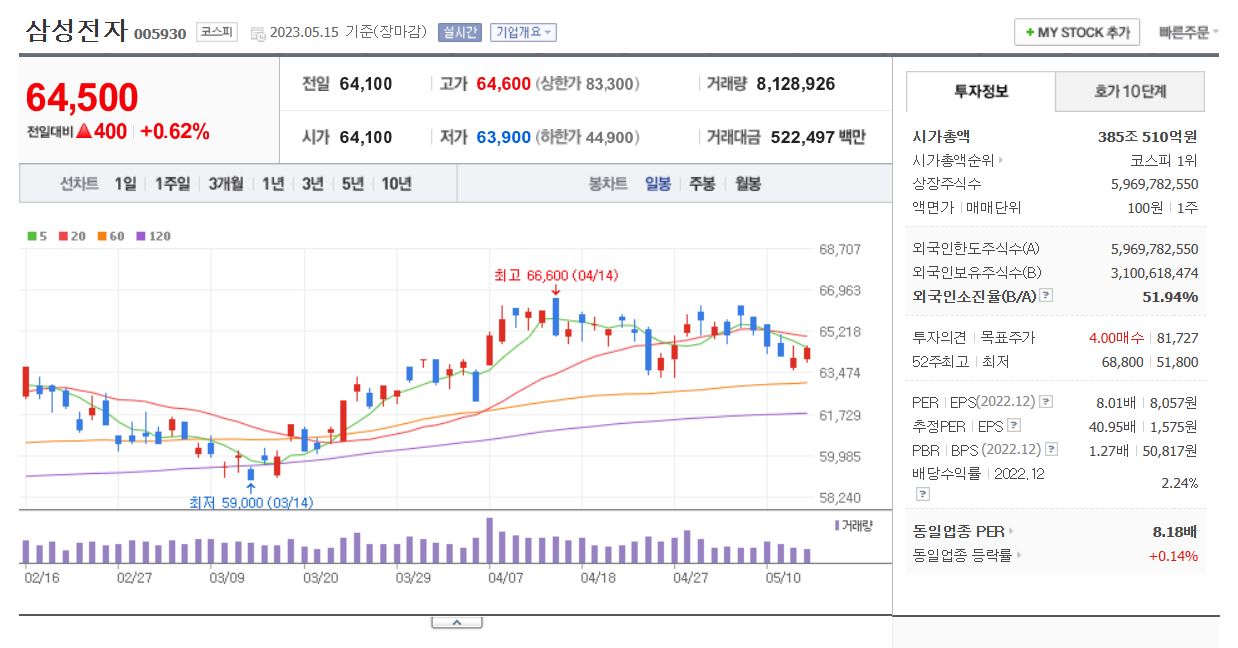The image size is (1238, 648).
Task: Click the stock code 005930
Action: [x=160, y=34]
